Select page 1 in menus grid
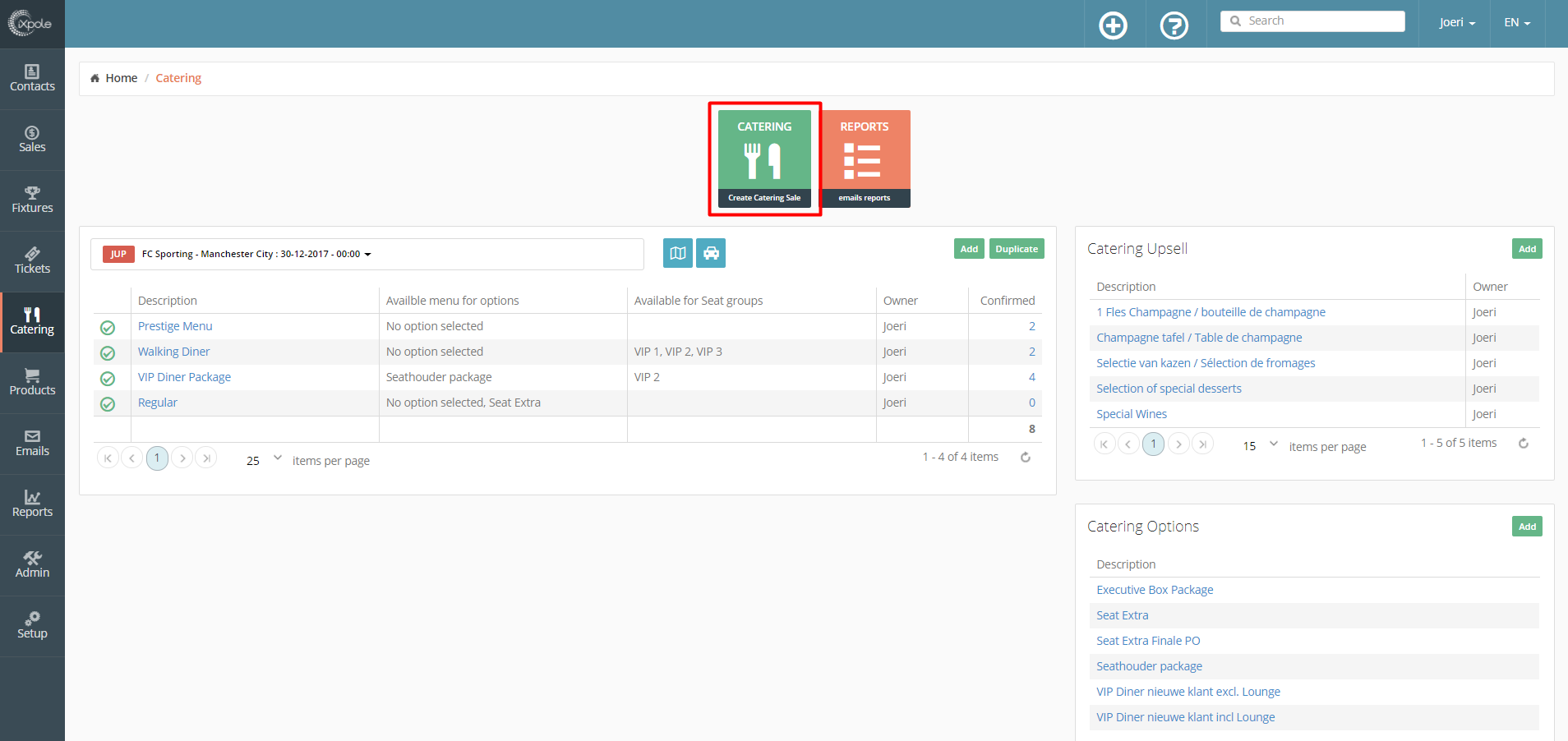The height and width of the screenshot is (741, 1568). (x=157, y=458)
